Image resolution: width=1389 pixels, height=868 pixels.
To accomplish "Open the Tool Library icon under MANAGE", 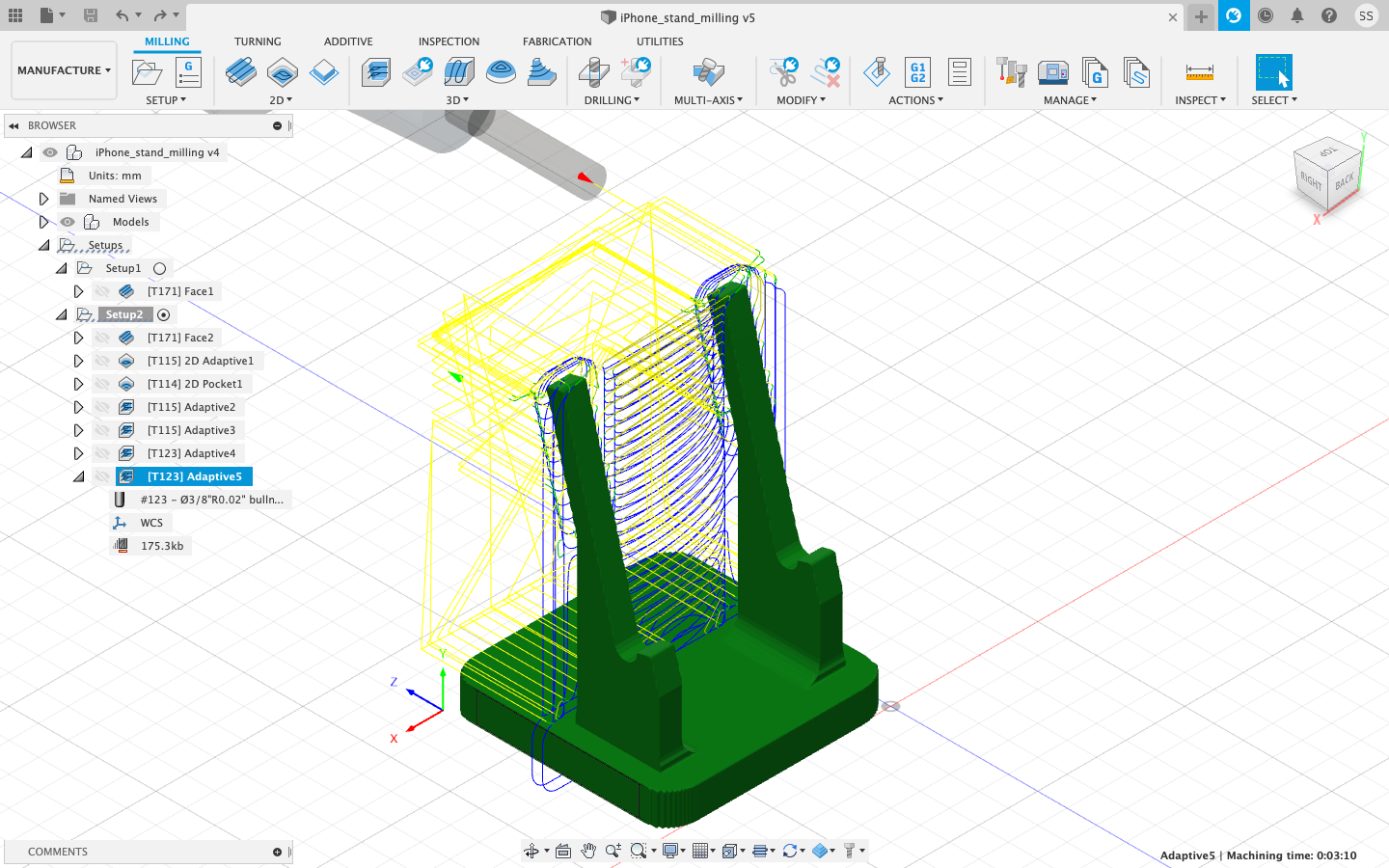I will 1011,71.
